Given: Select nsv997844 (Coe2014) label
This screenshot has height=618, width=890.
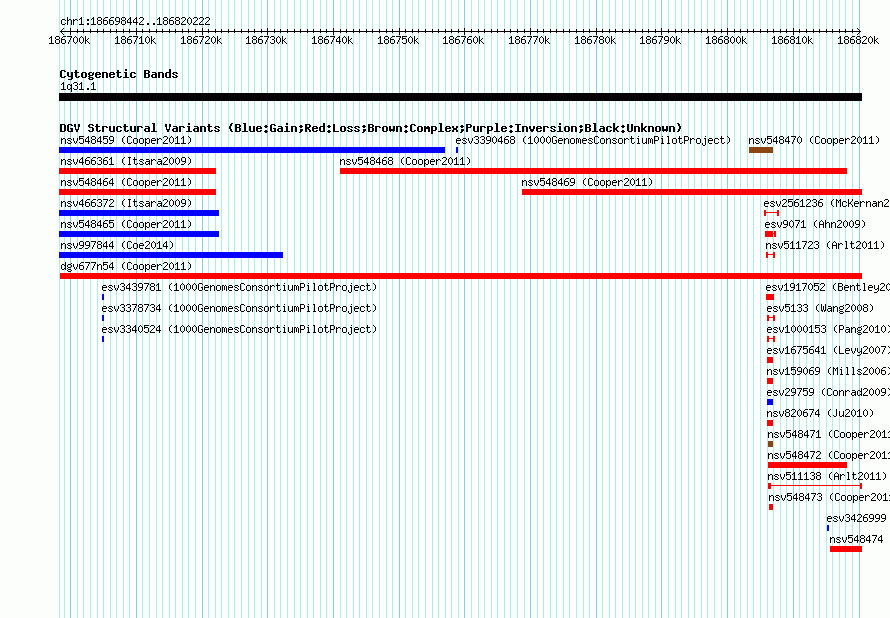Looking at the screenshot, I should click(117, 245).
